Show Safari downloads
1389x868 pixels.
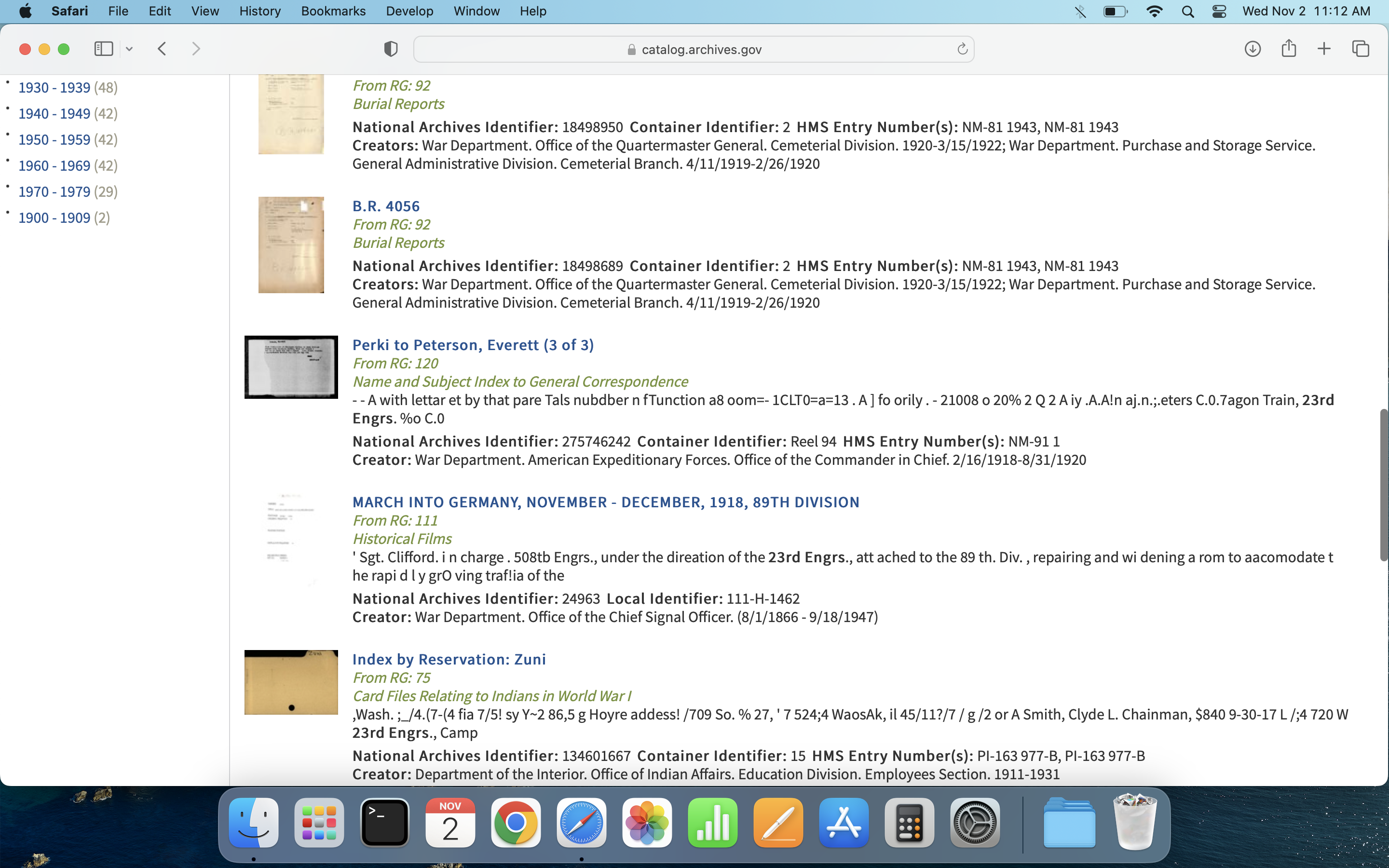(x=1253, y=49)
